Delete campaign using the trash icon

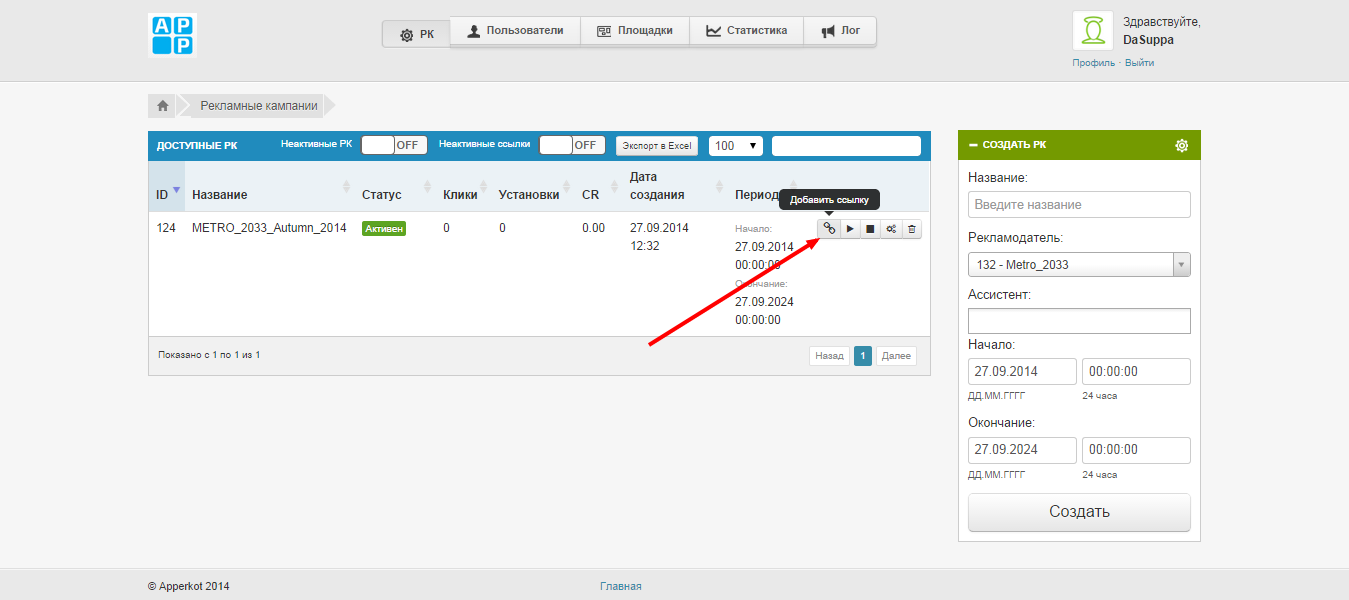[x=911, y=229]
